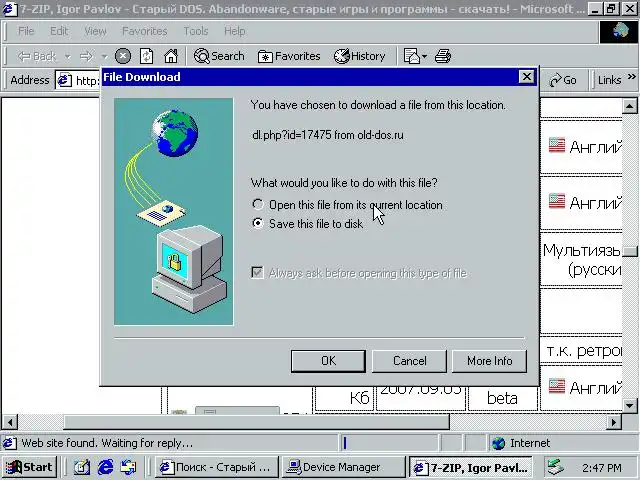Print the page with the printer icon
The height and width of the screenshot is (480, 640).
click(443, 56)
